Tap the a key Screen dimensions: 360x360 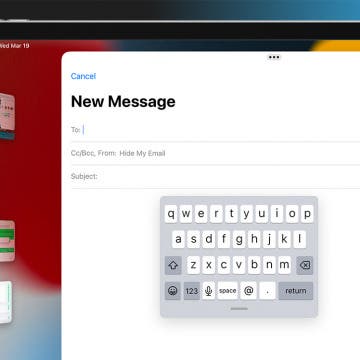pos(179,239)
